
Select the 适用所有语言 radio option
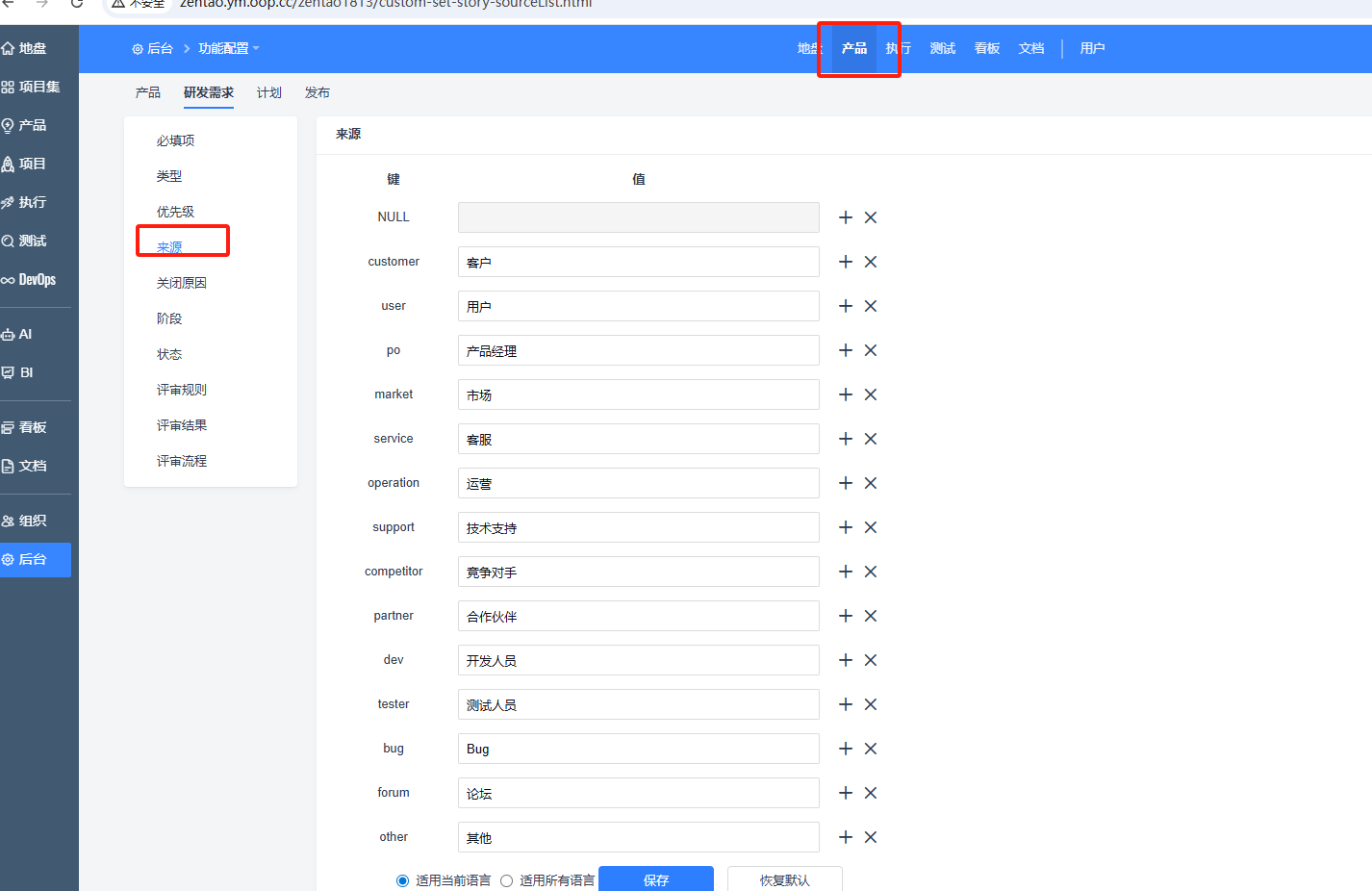click(x=506, y=880)
